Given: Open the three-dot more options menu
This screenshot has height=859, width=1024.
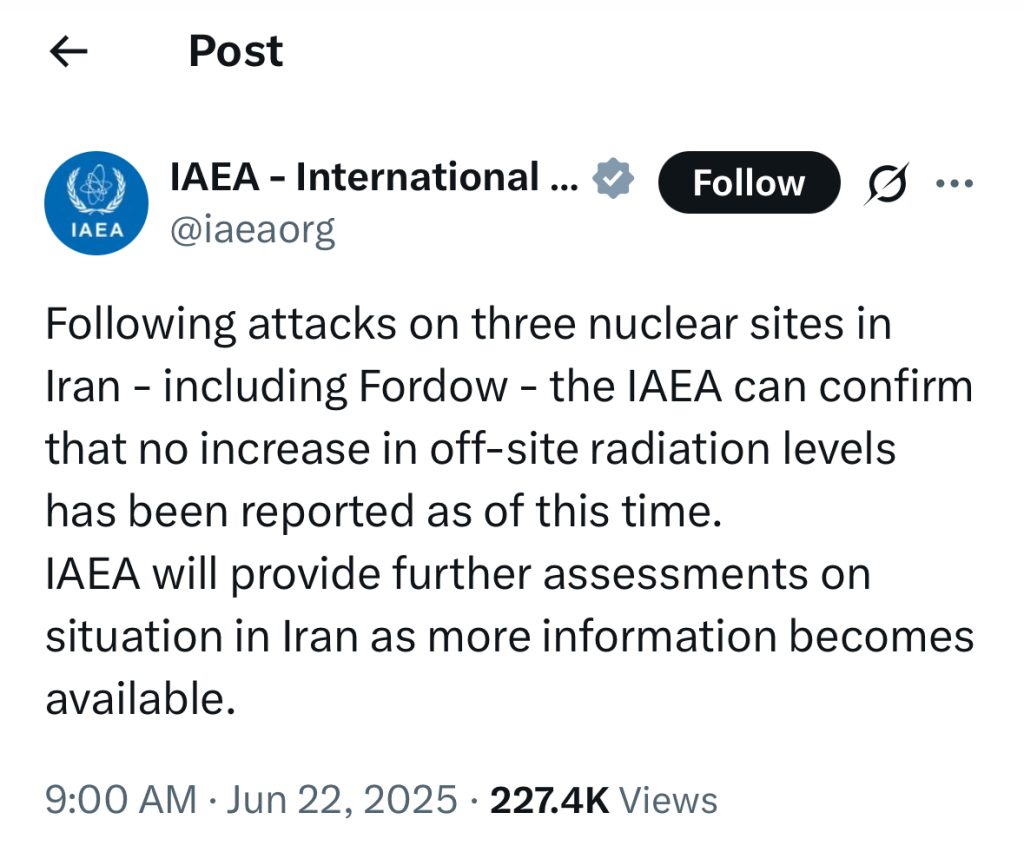Looking at the screenshot, I should pos(955,184).
